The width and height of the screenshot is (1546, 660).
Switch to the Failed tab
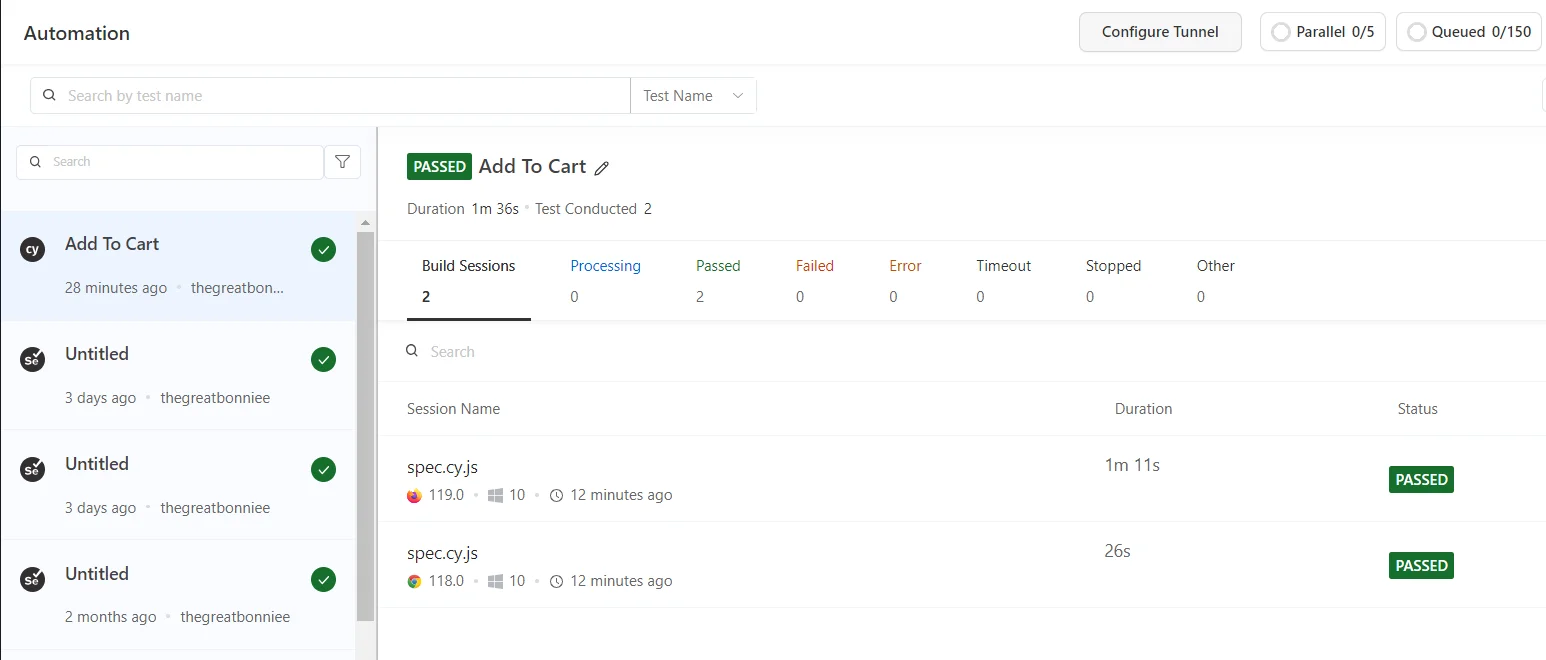(x=814, y=265)
